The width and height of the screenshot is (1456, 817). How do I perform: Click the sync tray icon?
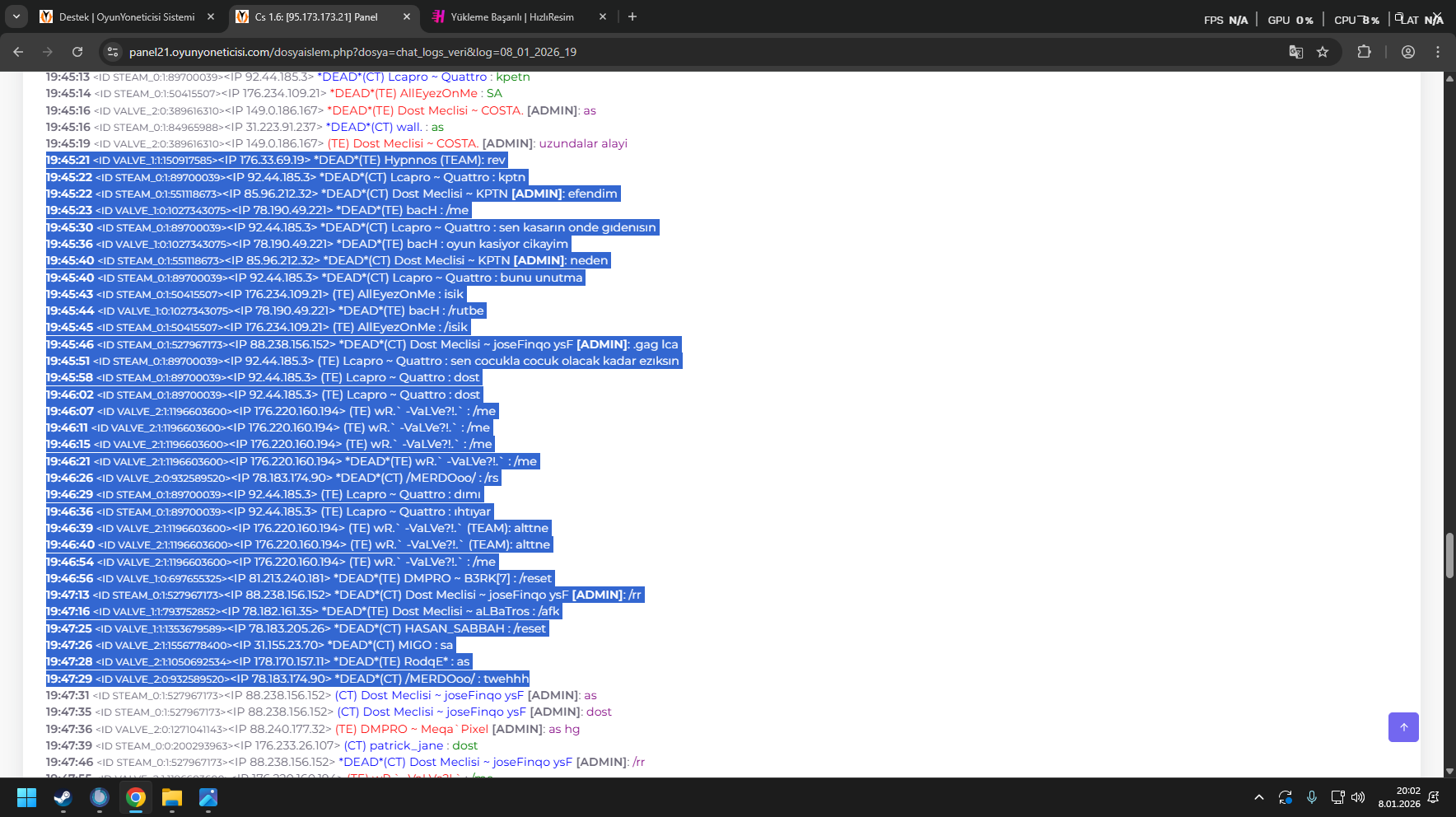pos(1286,797)
